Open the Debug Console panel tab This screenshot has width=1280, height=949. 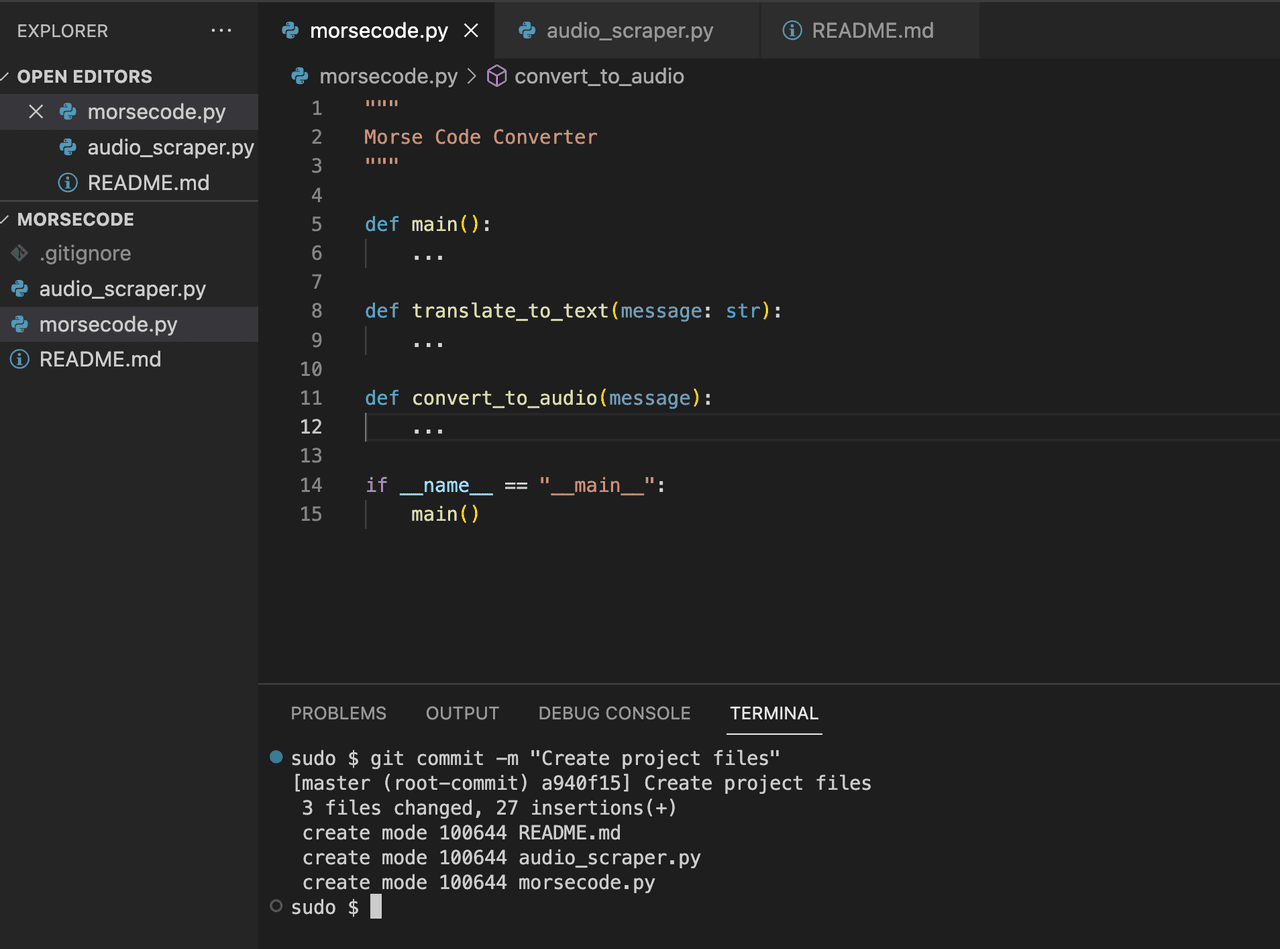click(614, 713)
